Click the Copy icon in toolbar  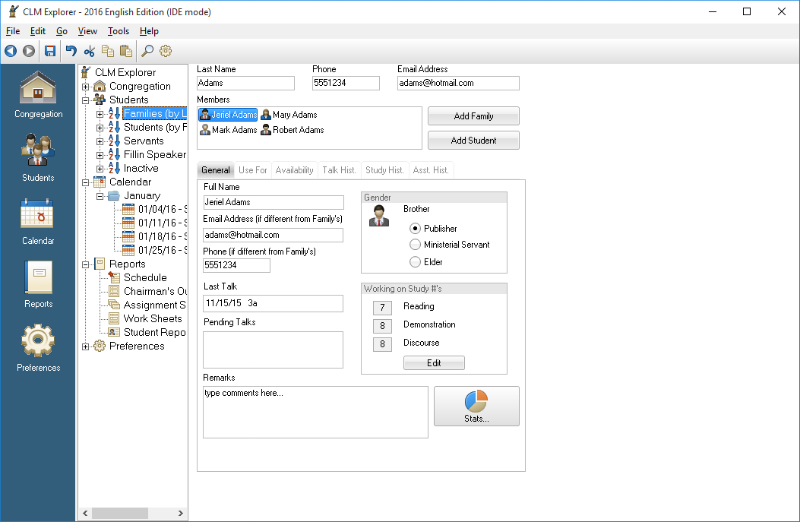pos(108,51)
